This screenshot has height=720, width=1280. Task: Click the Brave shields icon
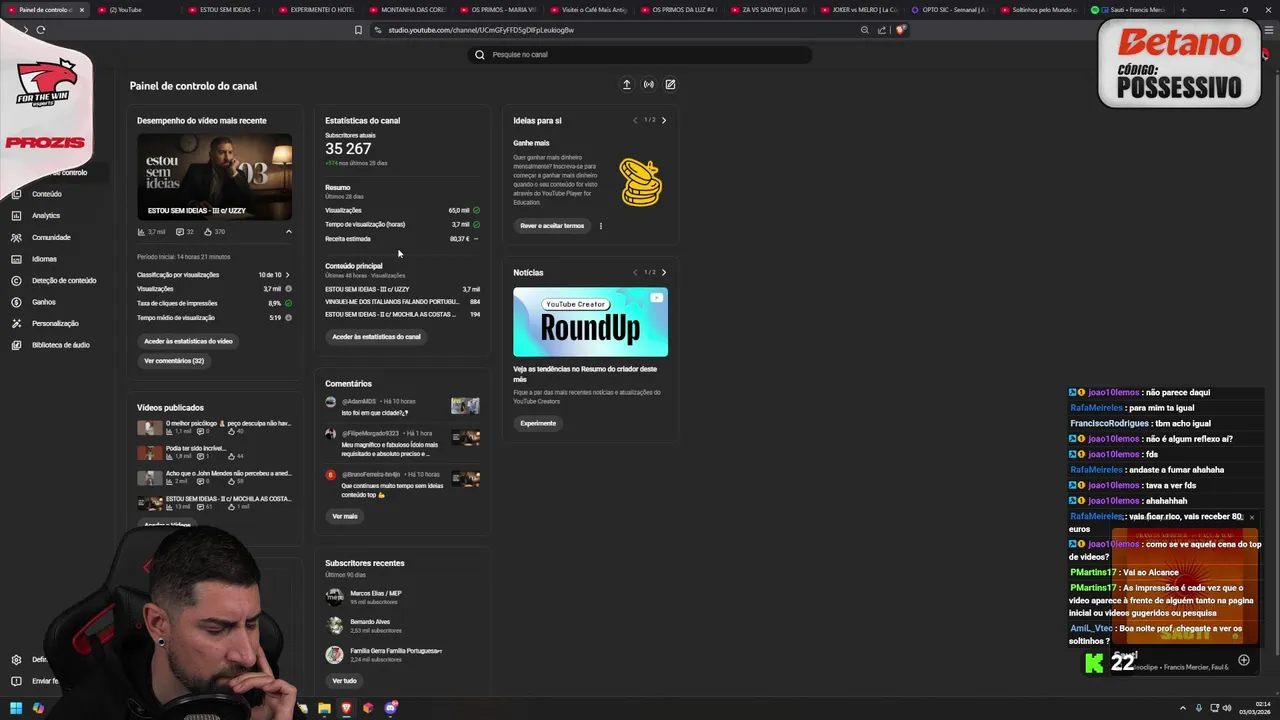(900, 30)
